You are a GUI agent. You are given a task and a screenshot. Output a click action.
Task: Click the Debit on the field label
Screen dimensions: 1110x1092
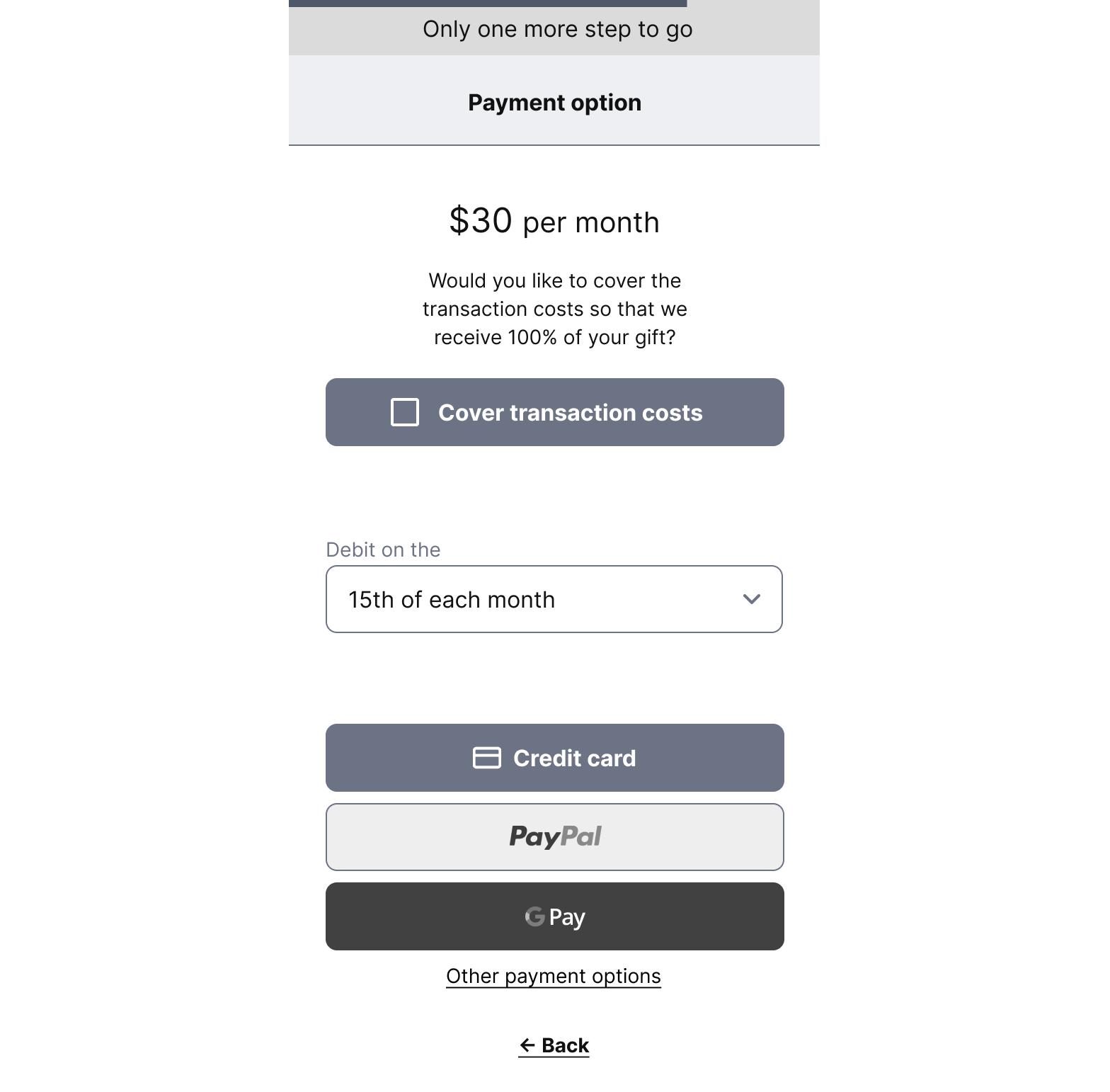[383, 550]
